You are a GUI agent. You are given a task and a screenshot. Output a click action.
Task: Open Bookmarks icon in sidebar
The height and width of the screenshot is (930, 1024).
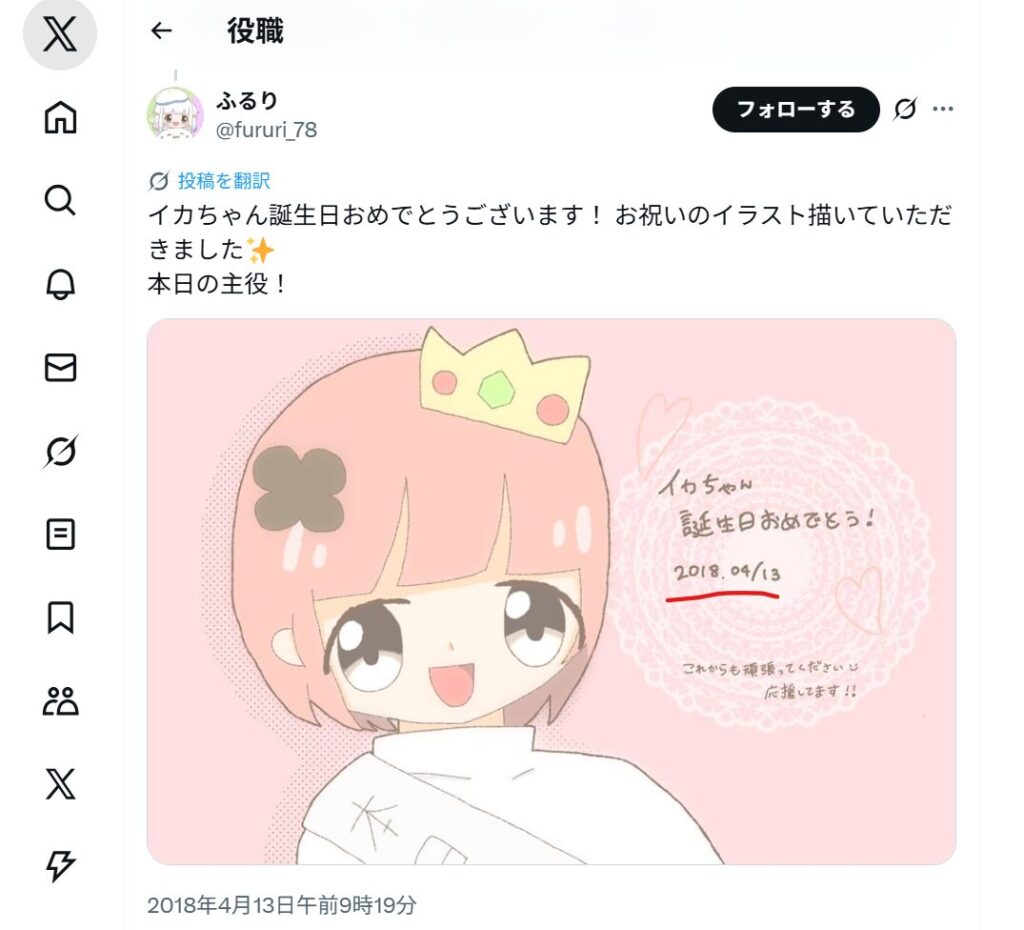pos(60,618)
